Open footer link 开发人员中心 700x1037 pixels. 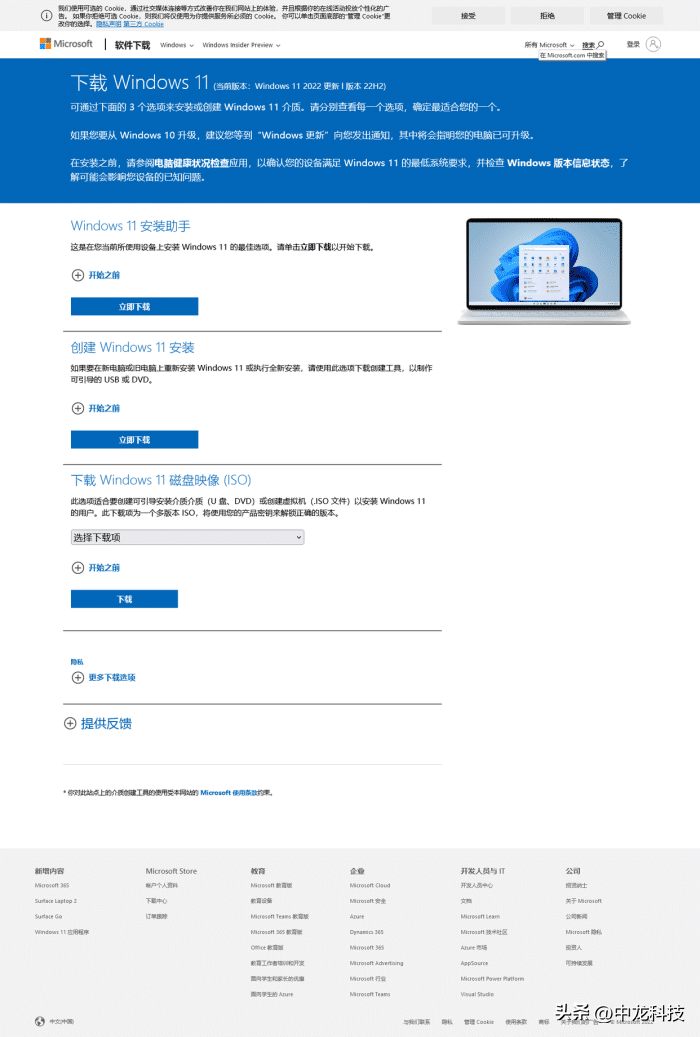(x=476, y=885)
